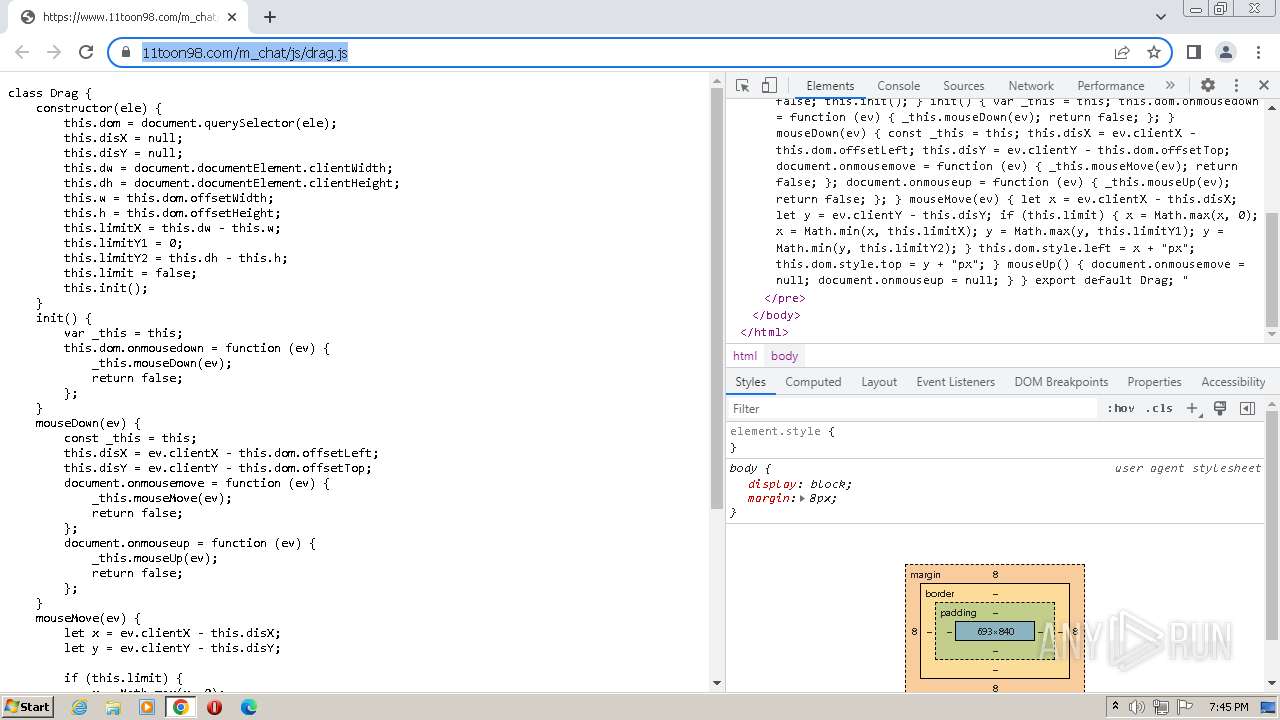The image size is (1280, 720).
Task: Expand the margin shorthand triangle
Action: point(802,498)
